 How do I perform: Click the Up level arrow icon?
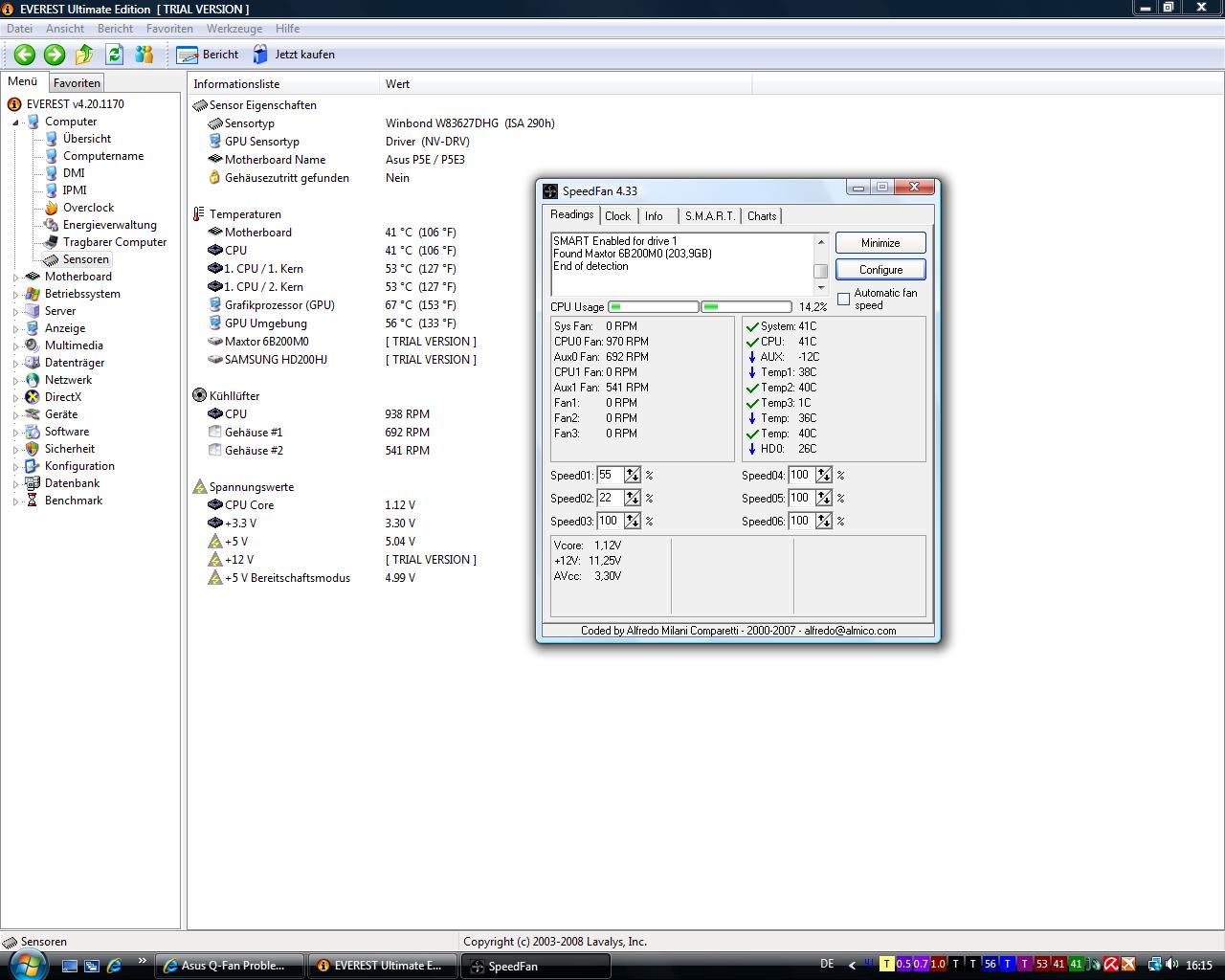click(x=84, y=55)
